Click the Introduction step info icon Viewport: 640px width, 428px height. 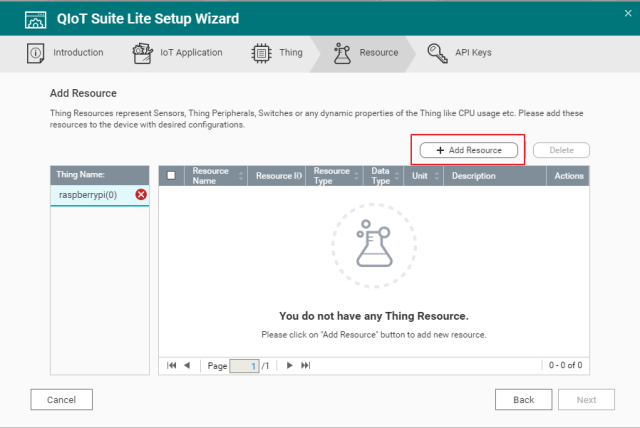(x=36, y=53)
